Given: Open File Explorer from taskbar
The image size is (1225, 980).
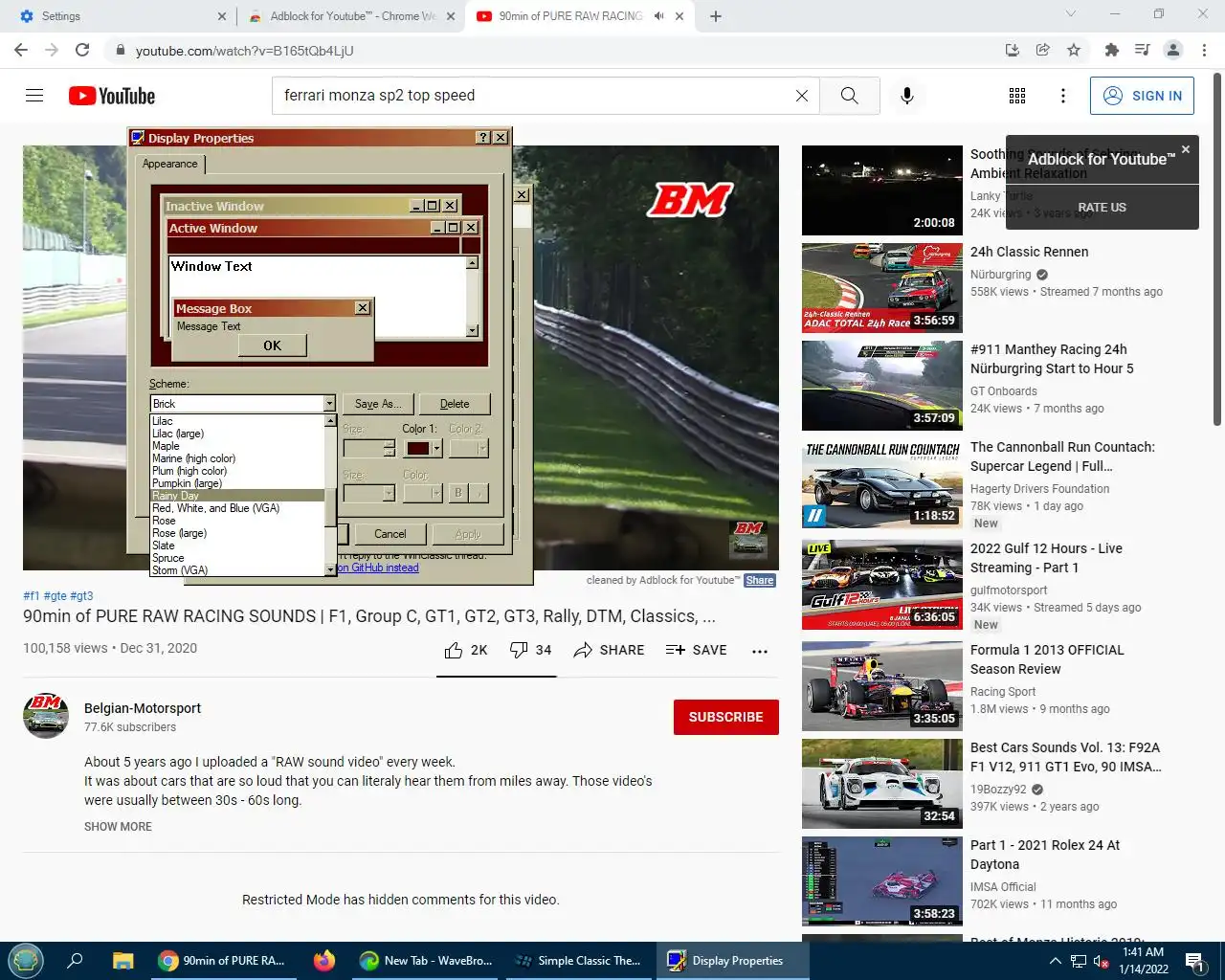Looking at the screenshot, I should tap(122, 961).
